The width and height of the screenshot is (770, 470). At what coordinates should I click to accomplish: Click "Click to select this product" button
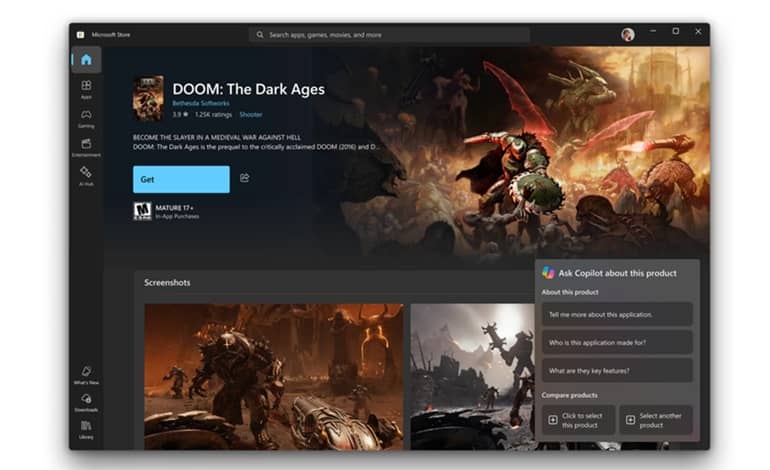578,420
